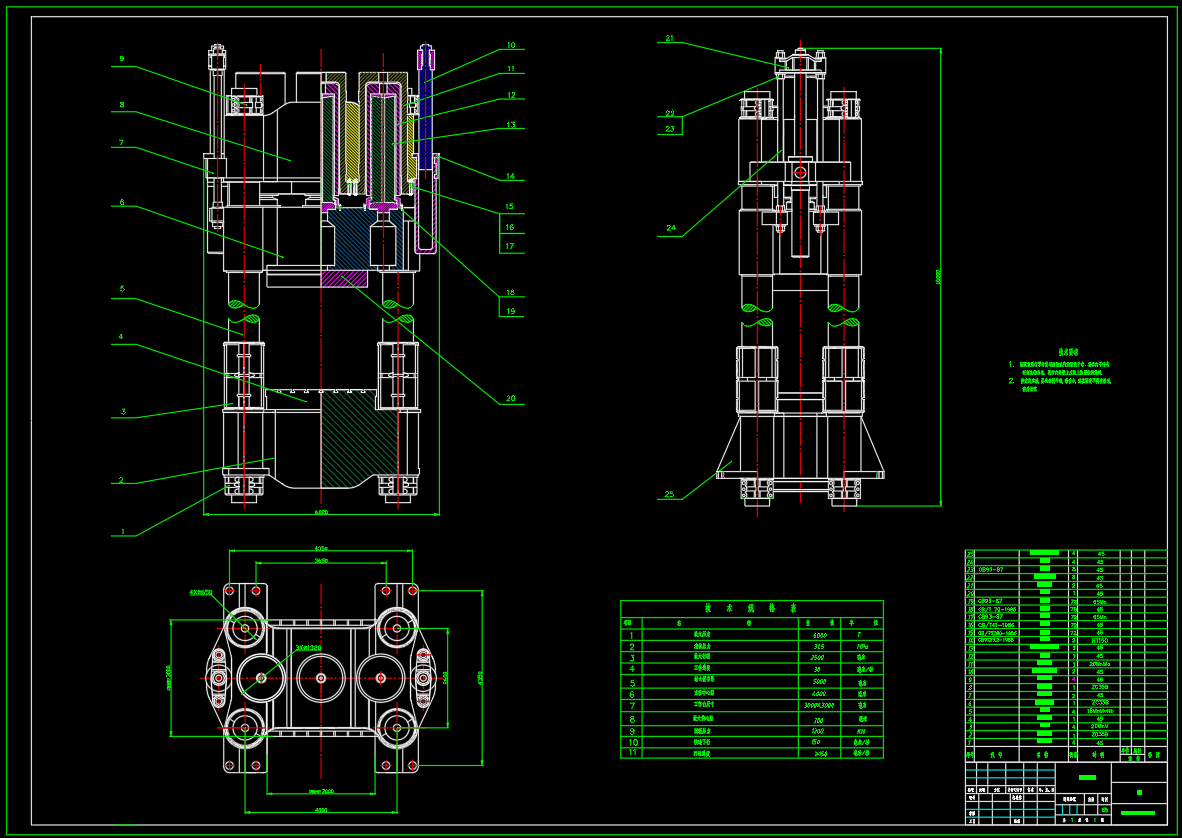Click the HT150 material cell in parts list
Viewport: 1182px width, 838px height.
(x=1100, y=641)
